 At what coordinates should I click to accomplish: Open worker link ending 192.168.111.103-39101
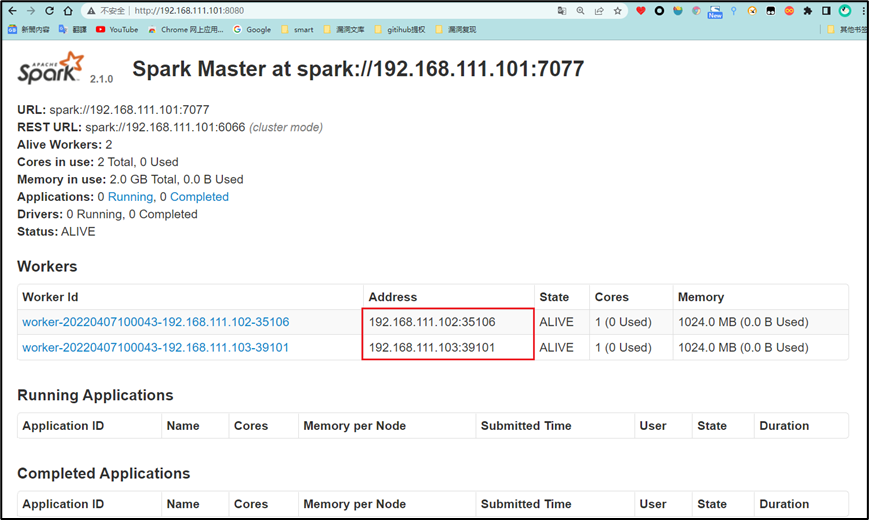(x=155, y=348)
